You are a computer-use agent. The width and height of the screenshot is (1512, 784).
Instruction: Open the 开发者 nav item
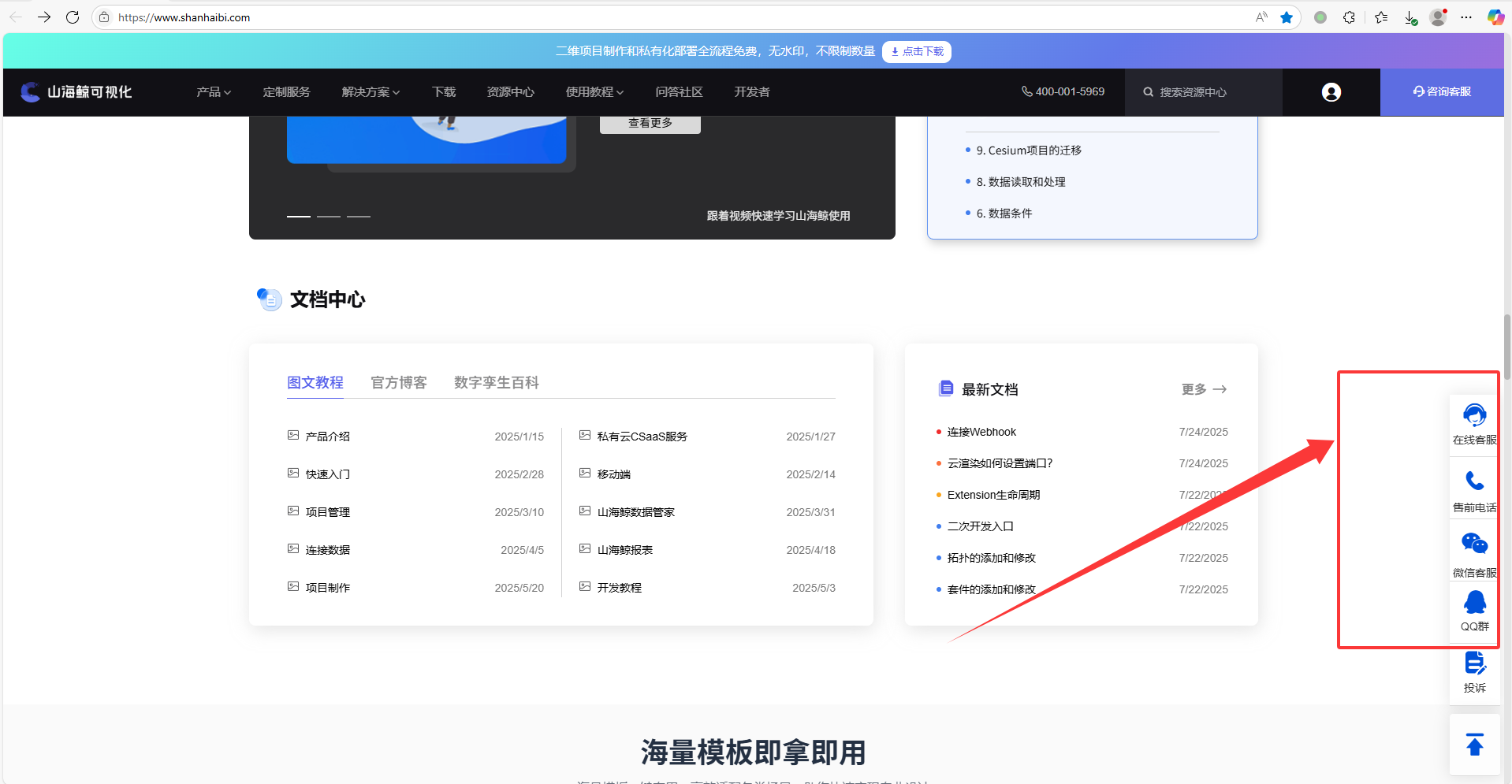(x=752, y=92)
